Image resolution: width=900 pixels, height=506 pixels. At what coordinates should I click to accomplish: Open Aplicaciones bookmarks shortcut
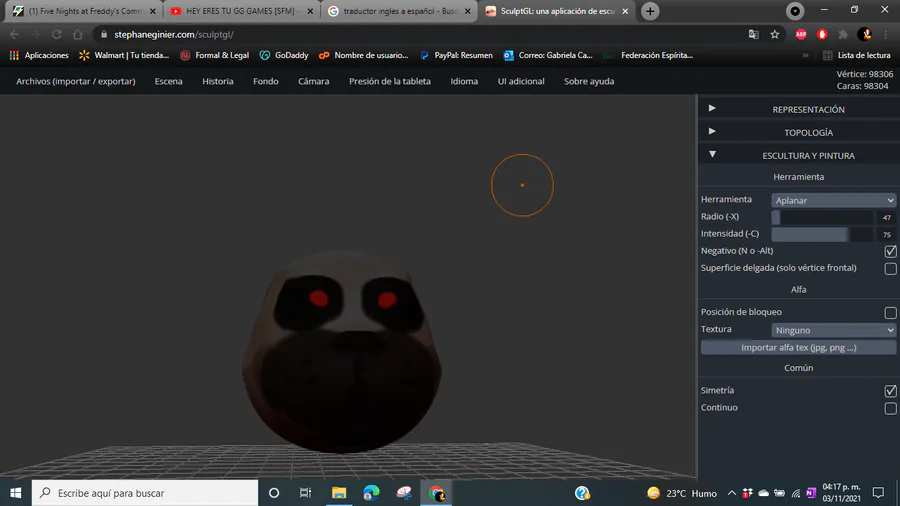pos(39,55)
